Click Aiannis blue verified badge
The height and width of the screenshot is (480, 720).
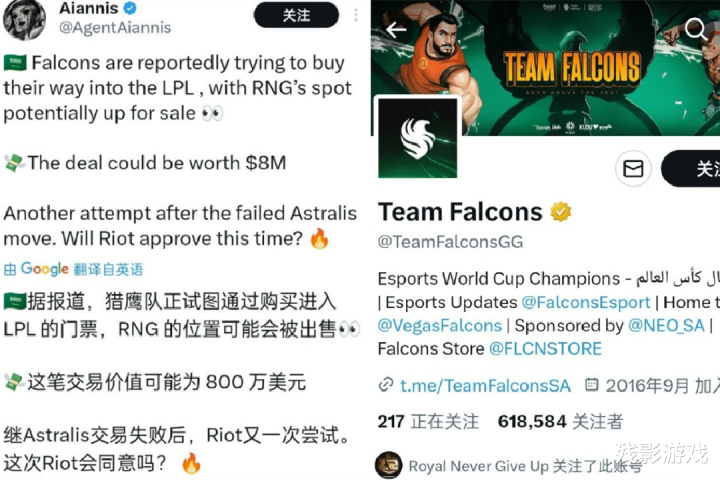pyautogui.click(x=130, y=7)
